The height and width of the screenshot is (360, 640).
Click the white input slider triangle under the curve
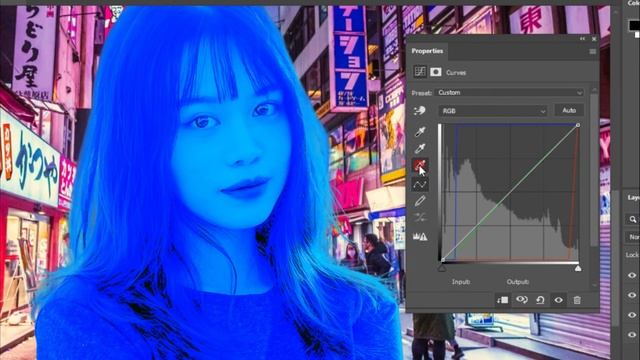[578, 268]
